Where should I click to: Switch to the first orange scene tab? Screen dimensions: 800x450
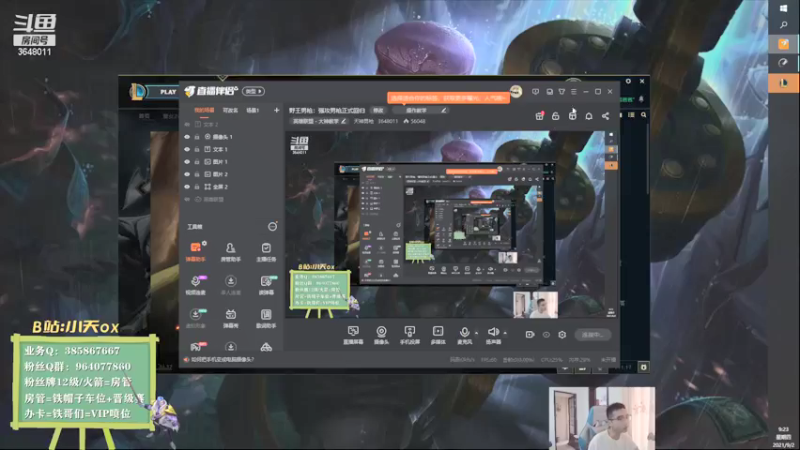pos(204,110)
